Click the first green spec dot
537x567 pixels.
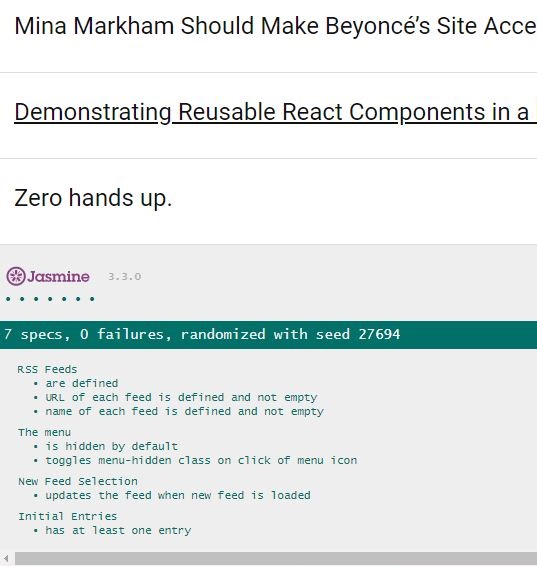8,299
